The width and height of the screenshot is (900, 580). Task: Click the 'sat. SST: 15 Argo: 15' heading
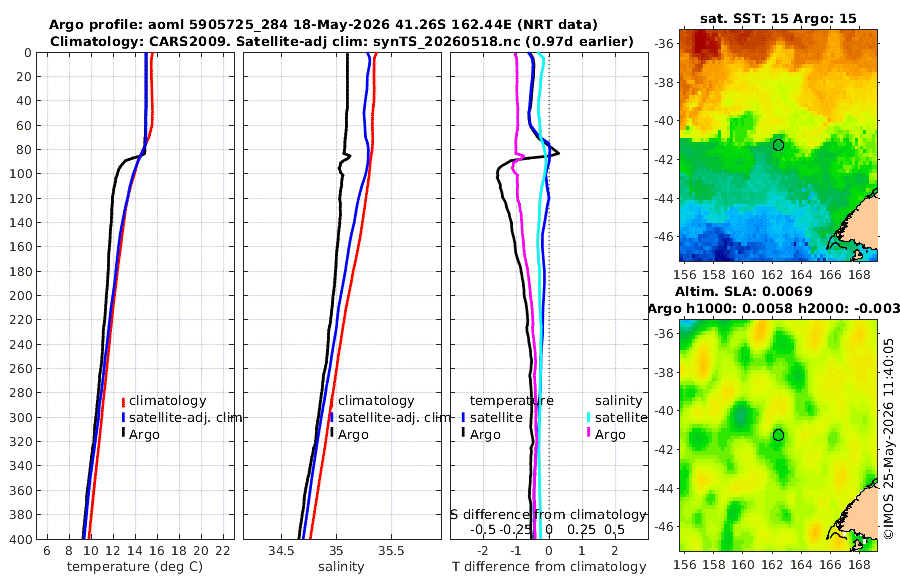pos(778,18)
